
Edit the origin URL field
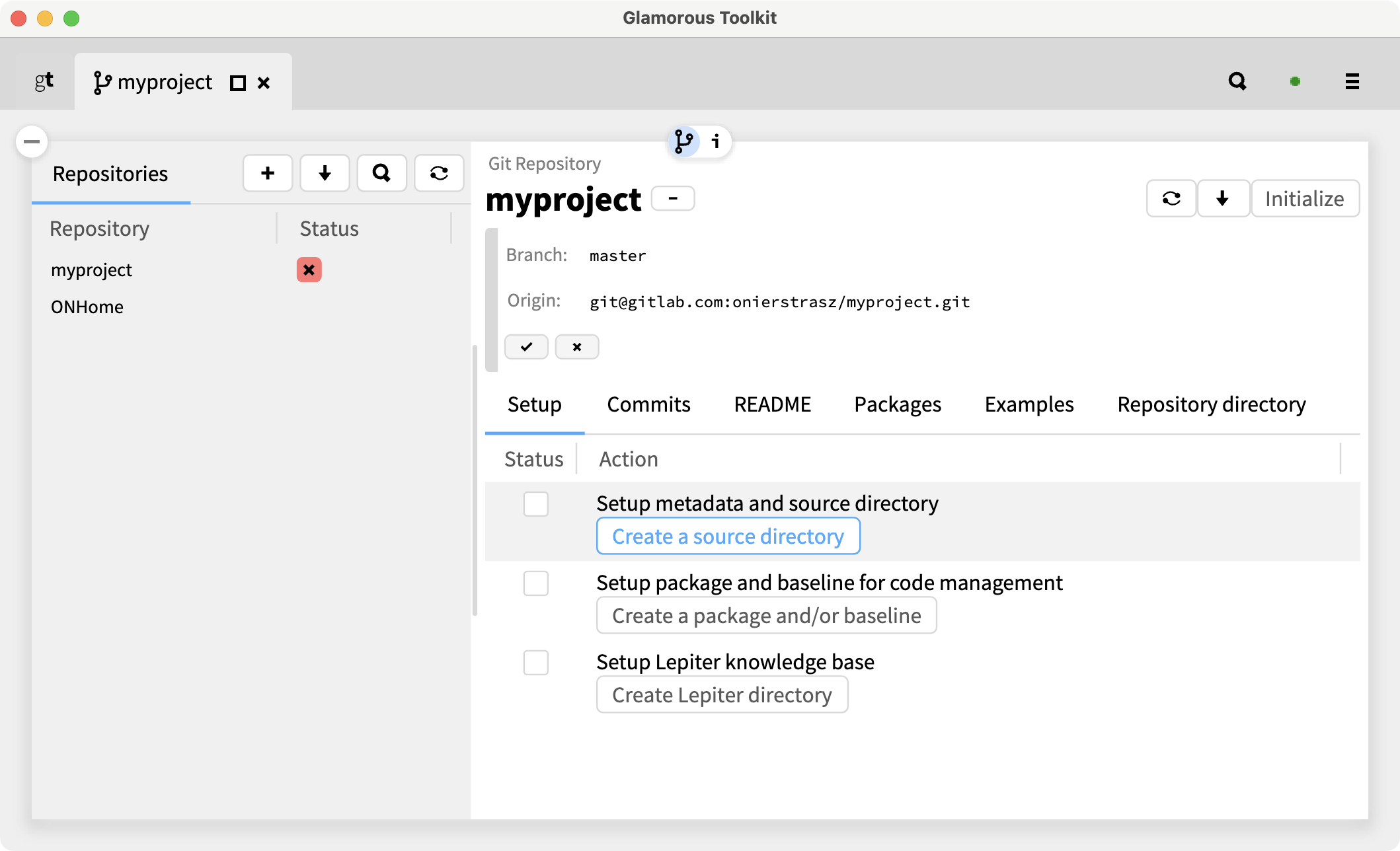pos(780,302)
